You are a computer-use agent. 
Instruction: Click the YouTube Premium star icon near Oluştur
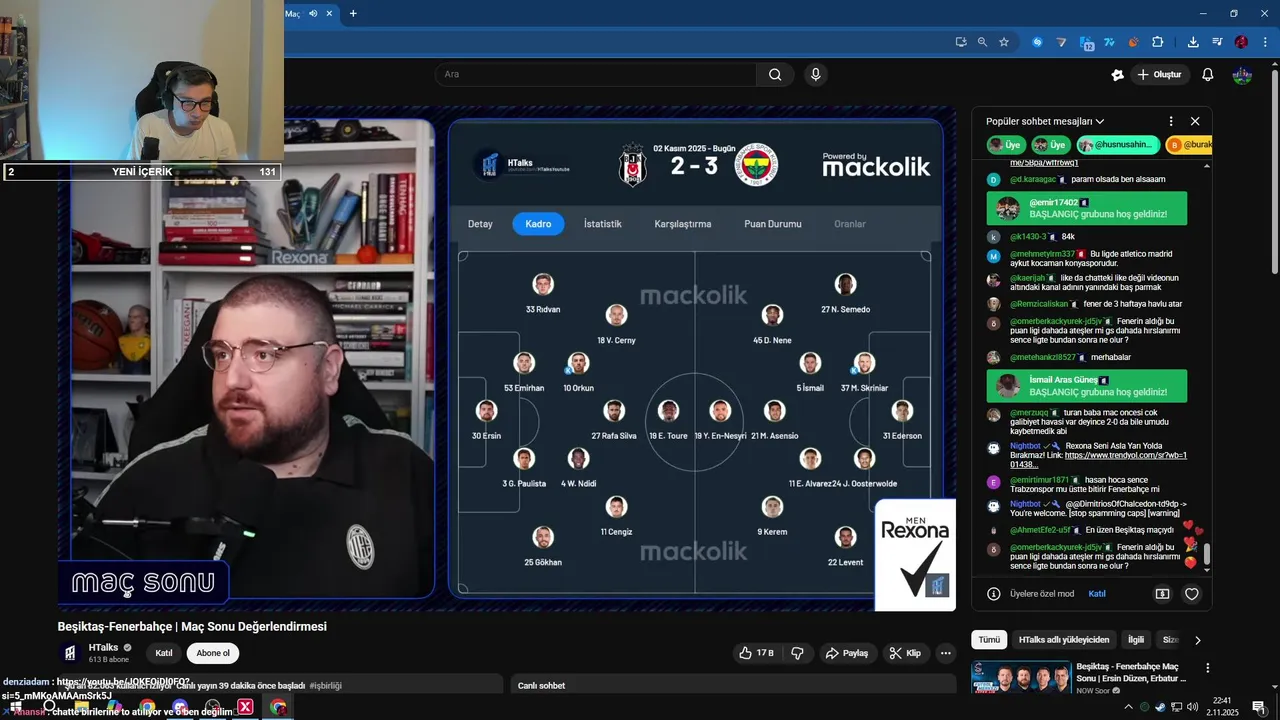1118,75
